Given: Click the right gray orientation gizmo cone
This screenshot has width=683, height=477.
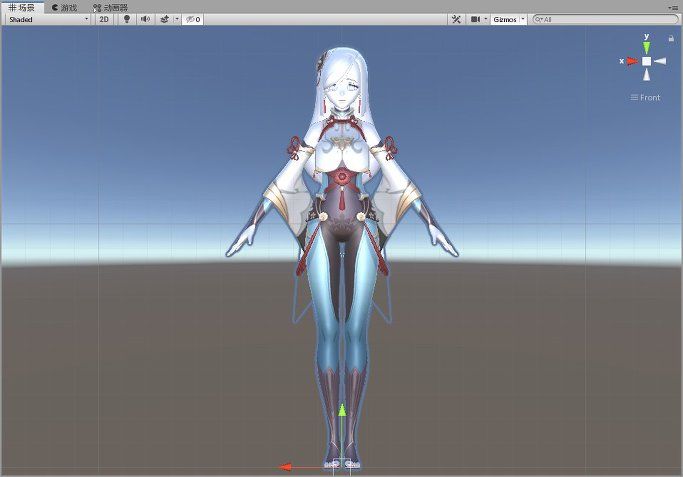Looking at the screenshot, I should pos(660,61).
